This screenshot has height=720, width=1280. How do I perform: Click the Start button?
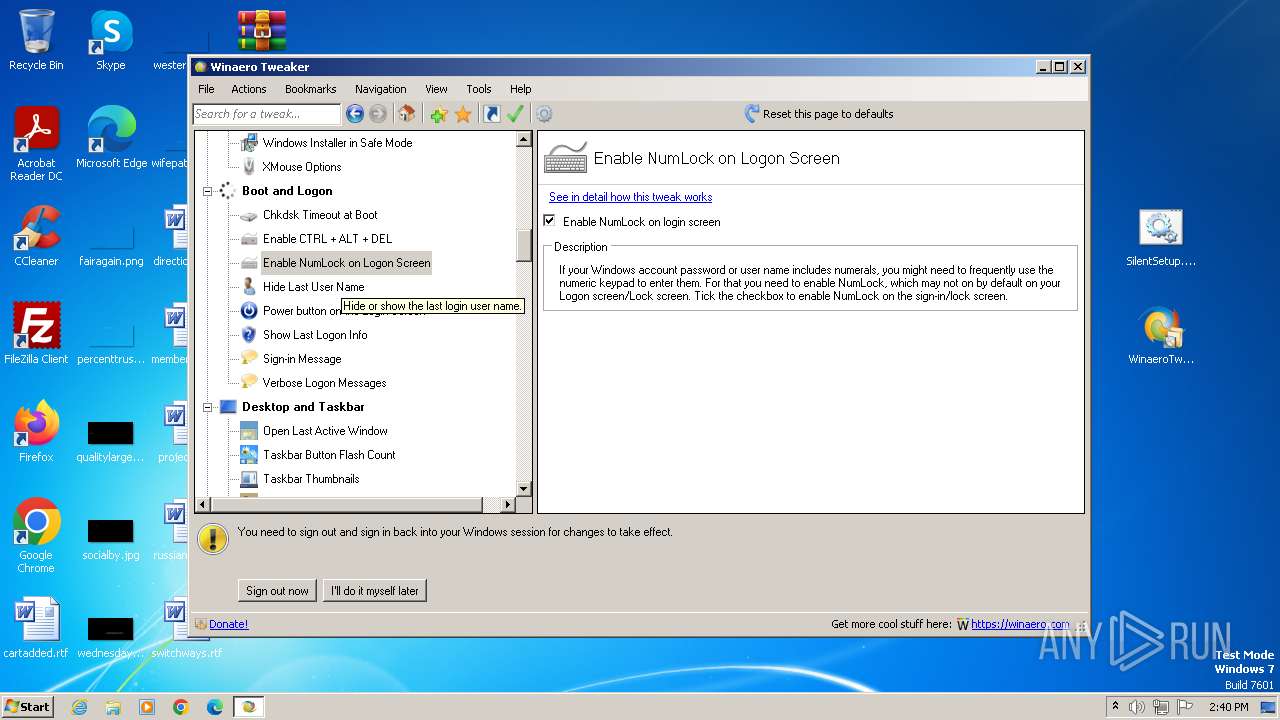(27, 706)
